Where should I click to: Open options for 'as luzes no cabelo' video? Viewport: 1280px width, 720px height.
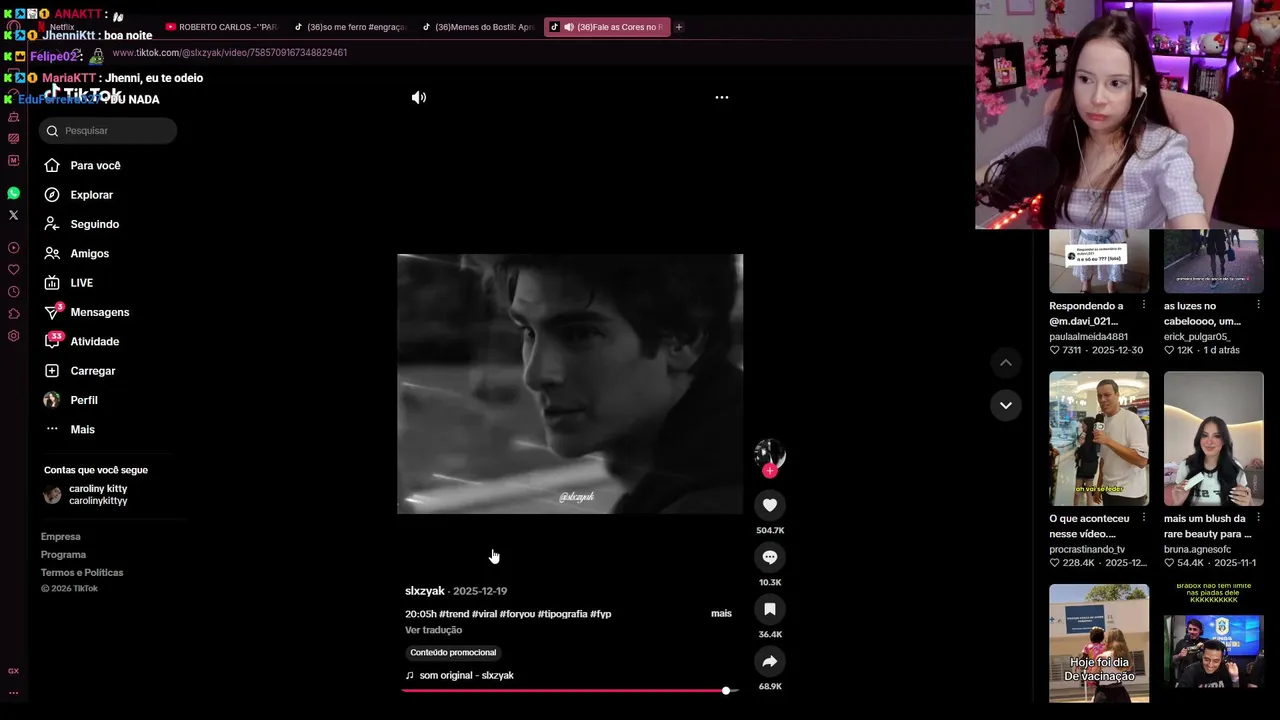tap(1259, 306)
